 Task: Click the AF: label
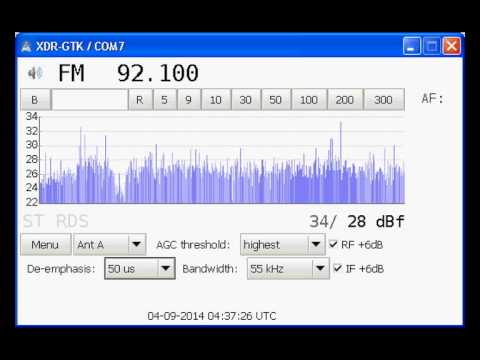432,99
